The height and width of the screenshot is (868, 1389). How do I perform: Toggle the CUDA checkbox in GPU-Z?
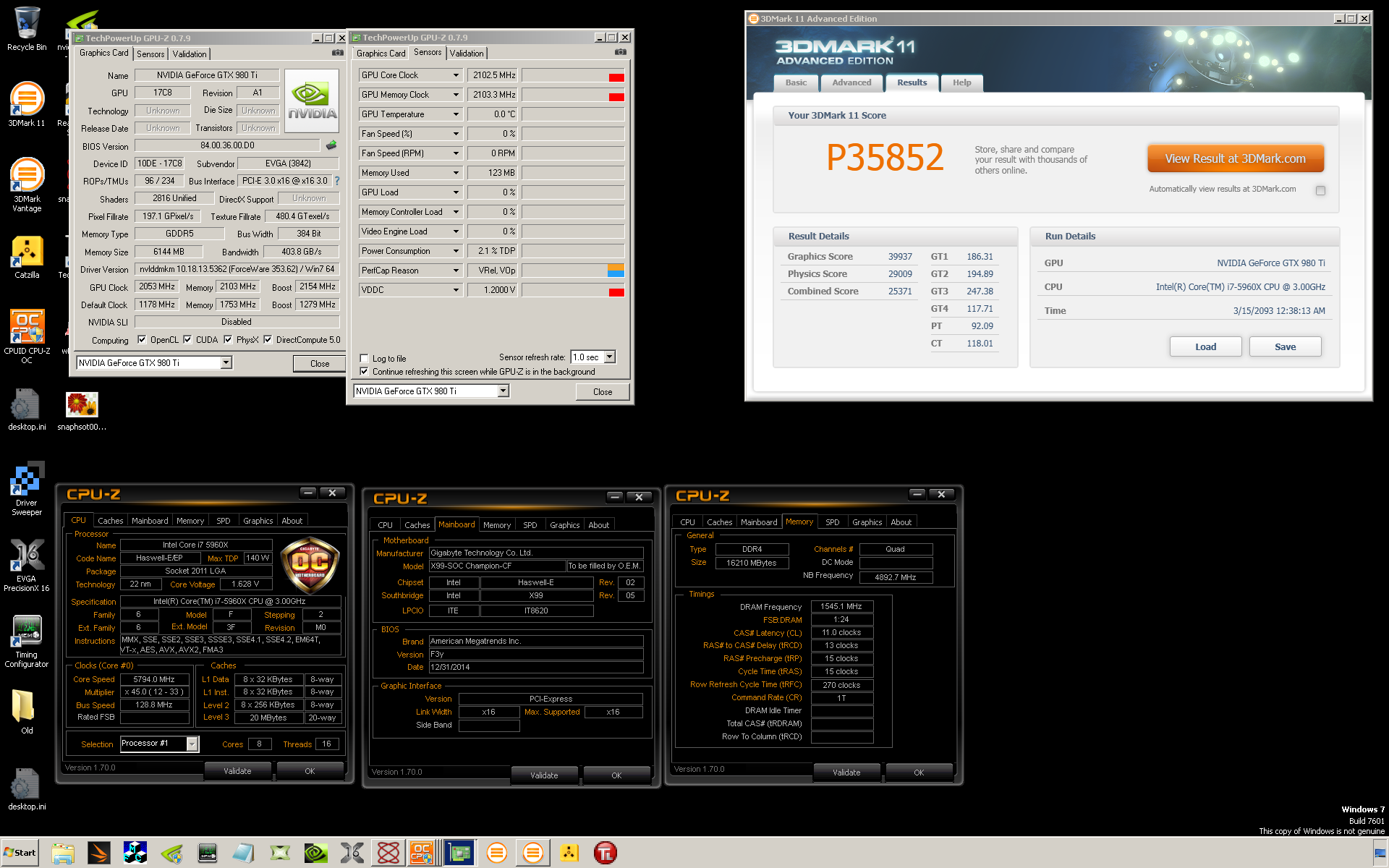point(187,339)
